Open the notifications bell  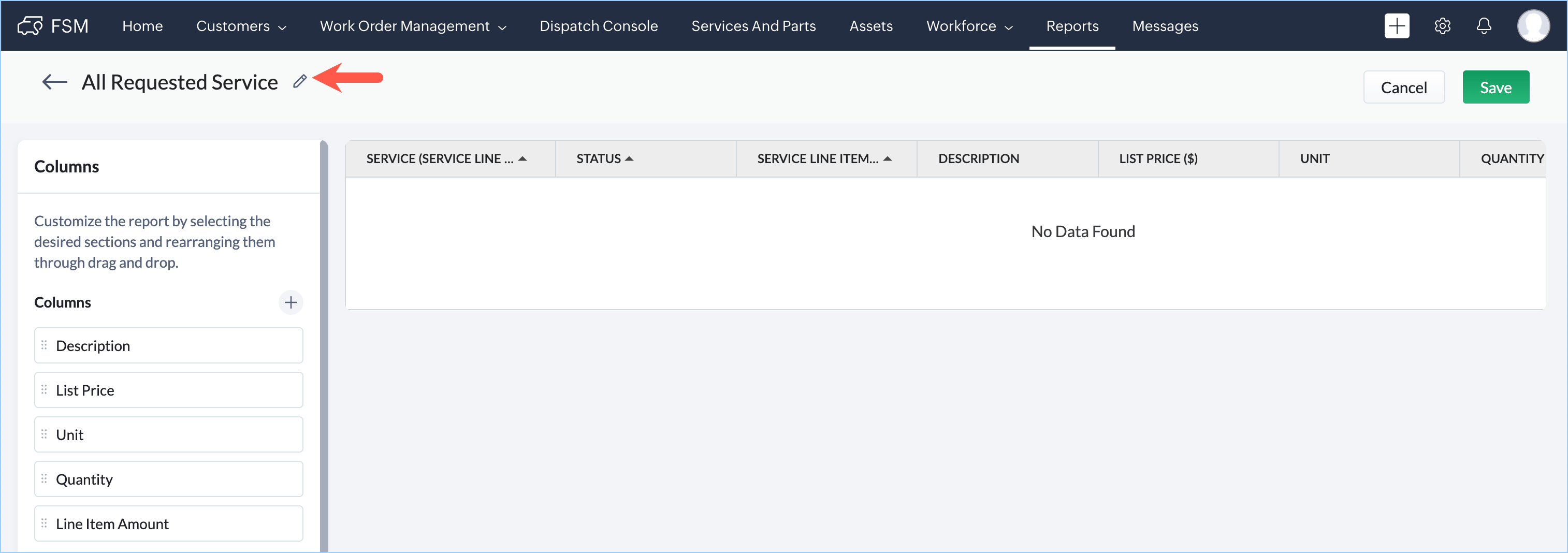[x=1484, y=25]
